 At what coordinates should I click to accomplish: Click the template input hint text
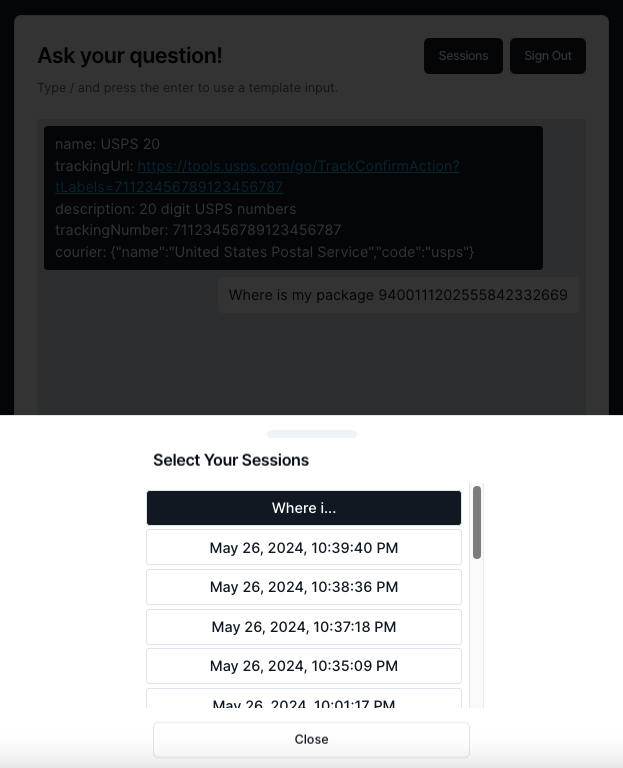coord(188,88)
